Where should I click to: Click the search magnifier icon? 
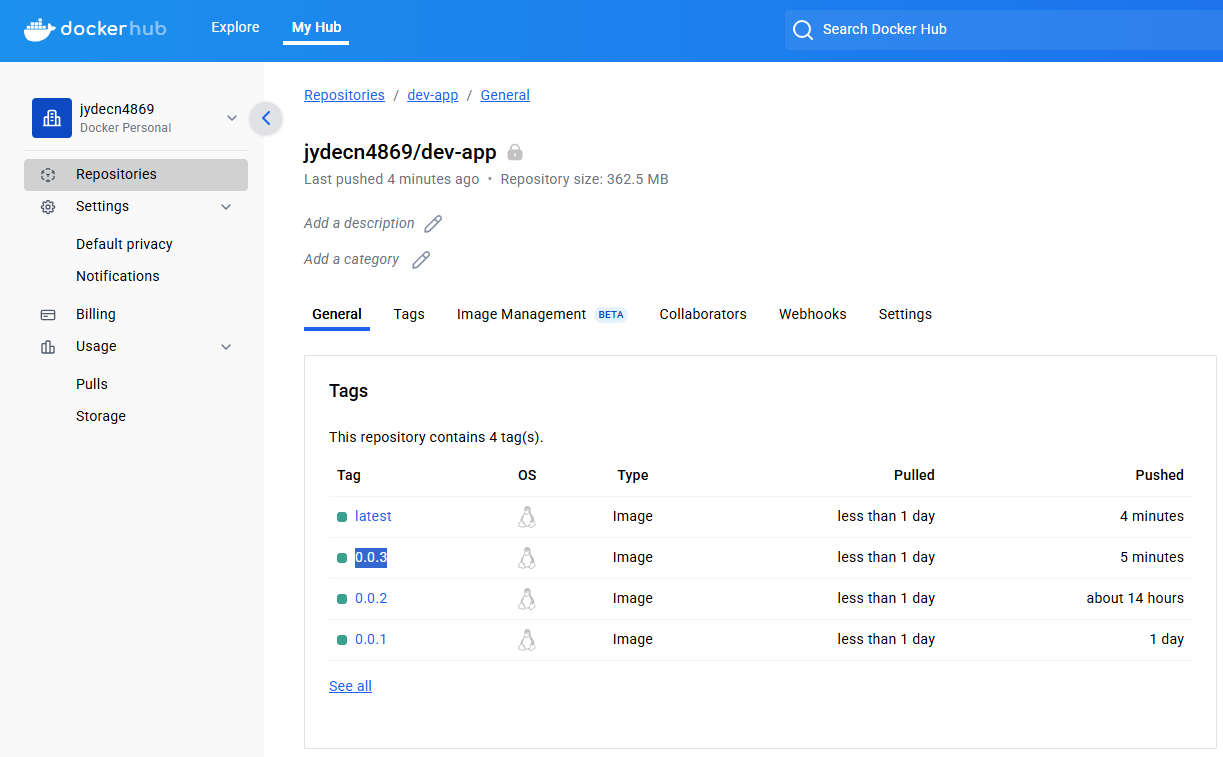[802, 30]
